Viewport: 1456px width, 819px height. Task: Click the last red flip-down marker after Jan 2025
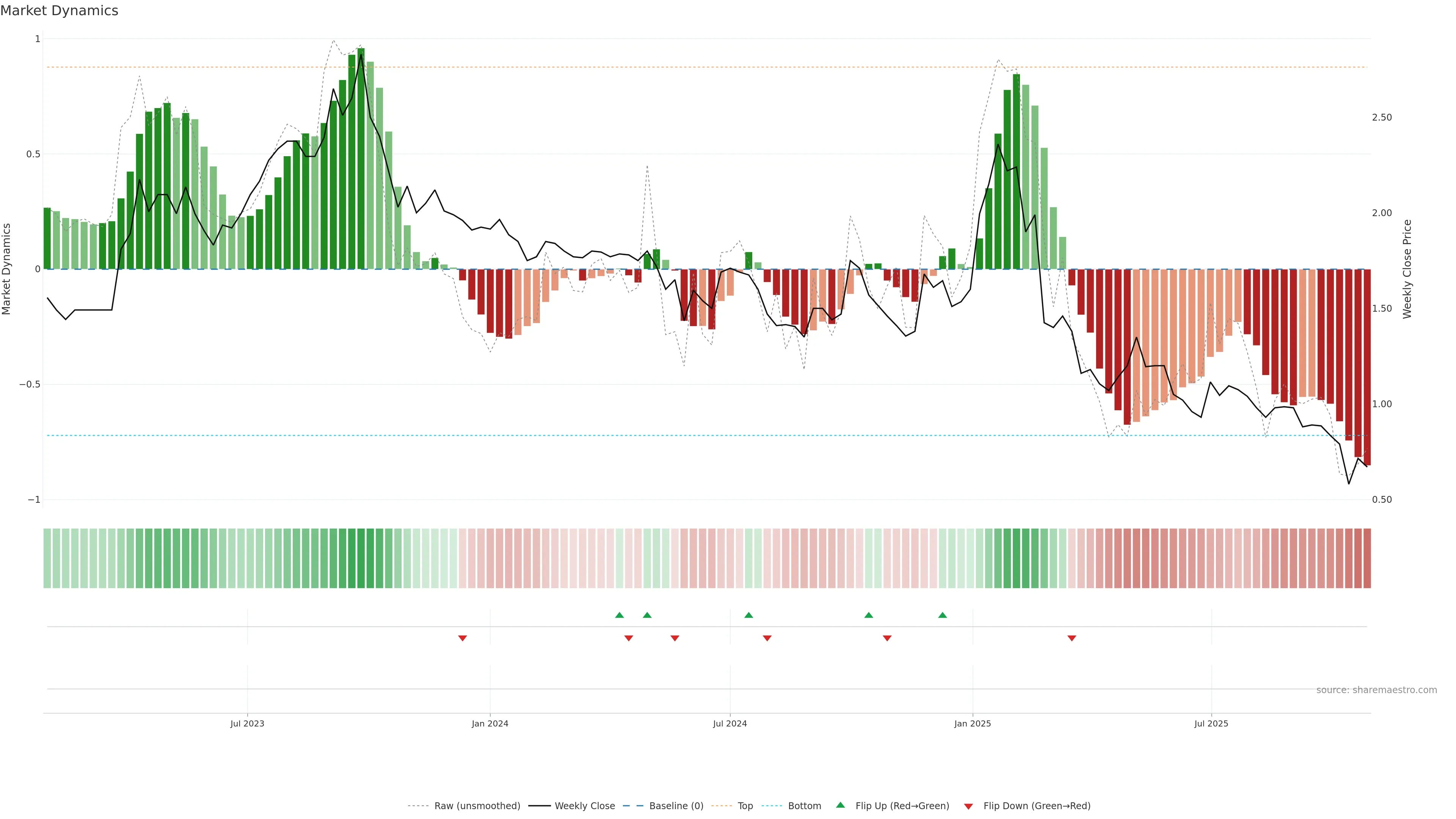pos(1072,638)
